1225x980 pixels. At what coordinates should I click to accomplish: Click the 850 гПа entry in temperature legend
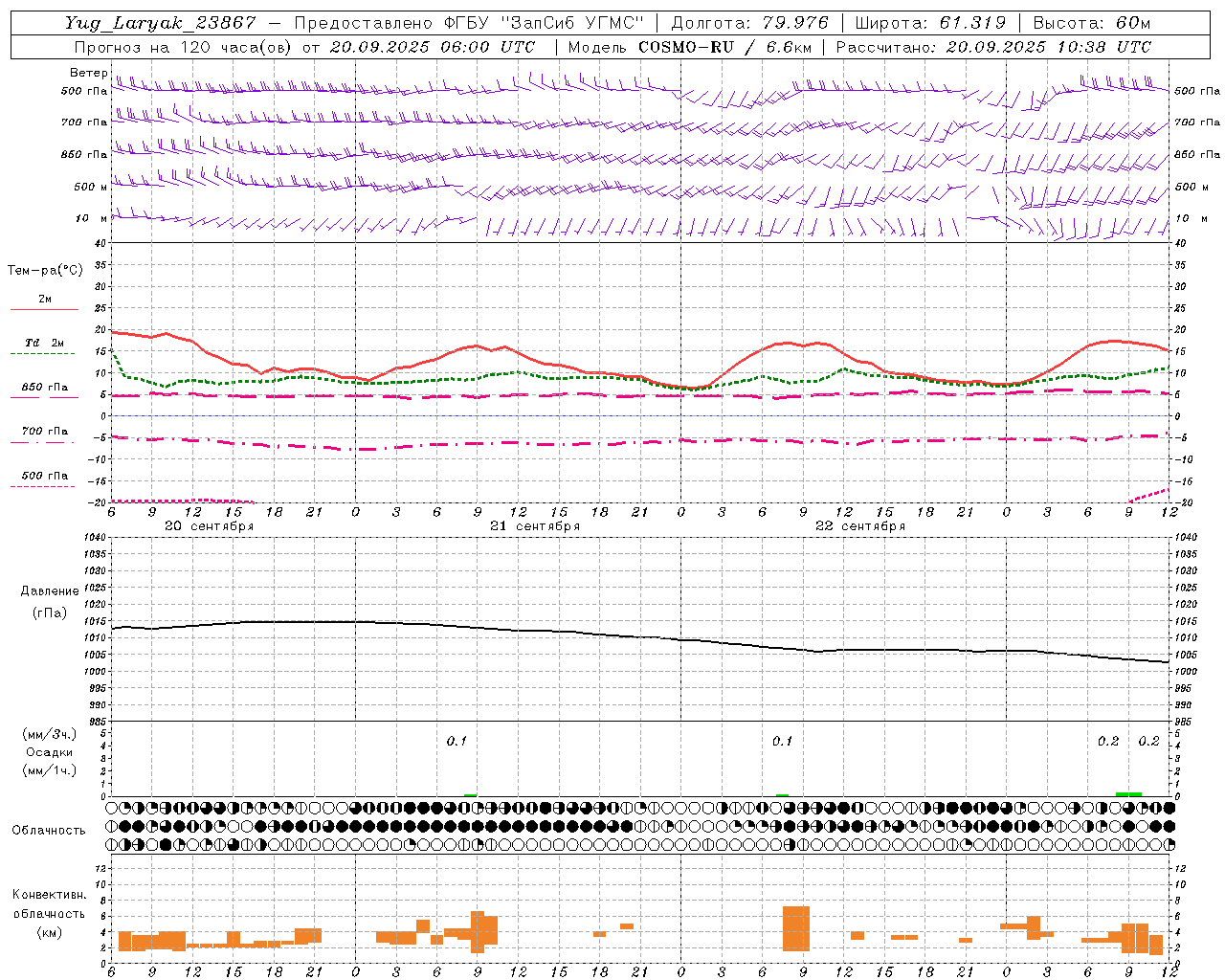tap(45, 388)
